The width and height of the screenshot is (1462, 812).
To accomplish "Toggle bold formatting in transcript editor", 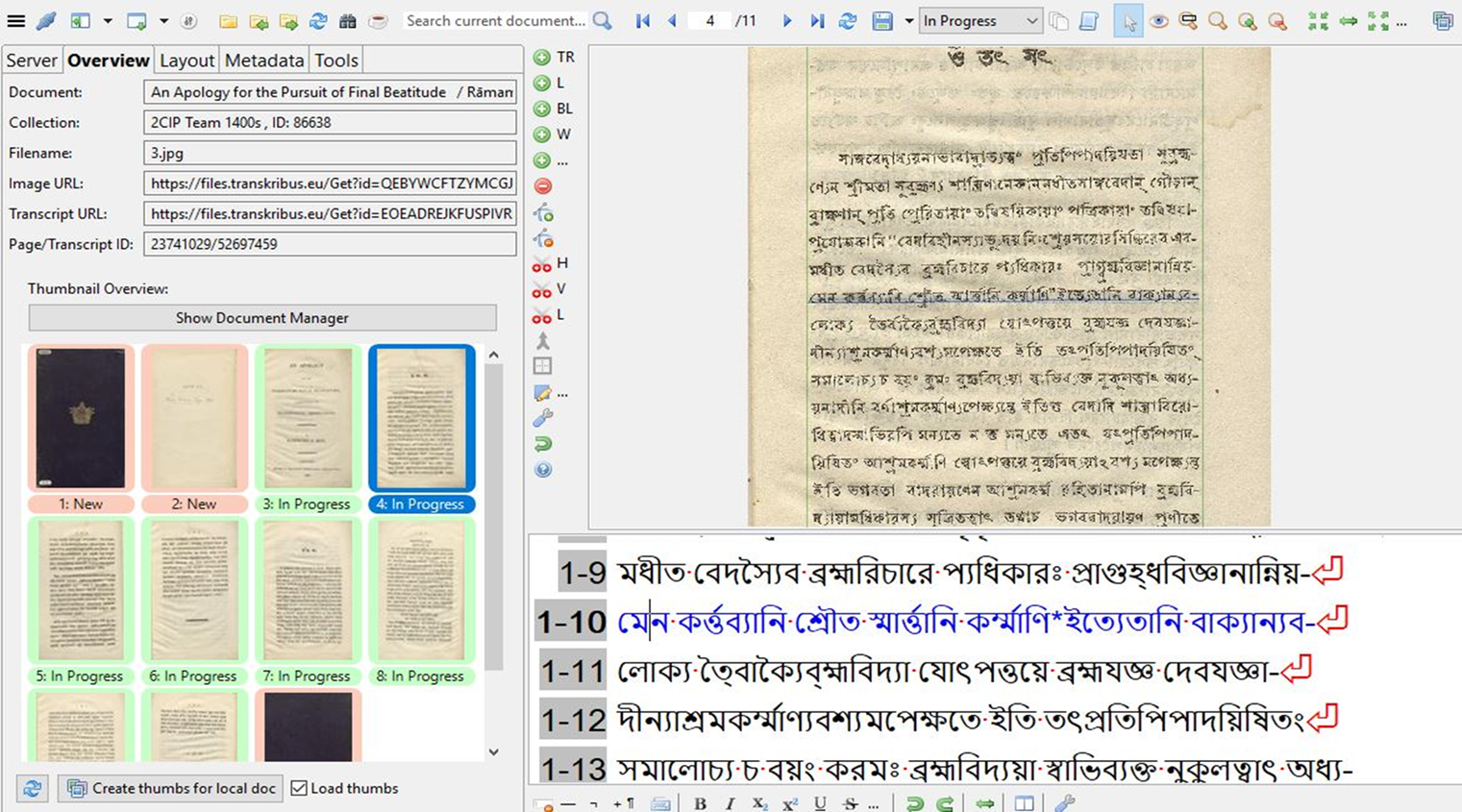I will pos(700,803).
